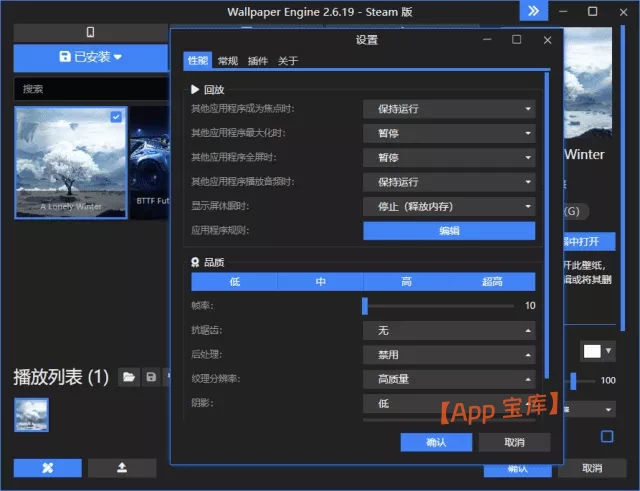Viewport: 640px width, 491px height.
Task: Click the 品质 quality section ribbon icon
Action: [195, 262]
